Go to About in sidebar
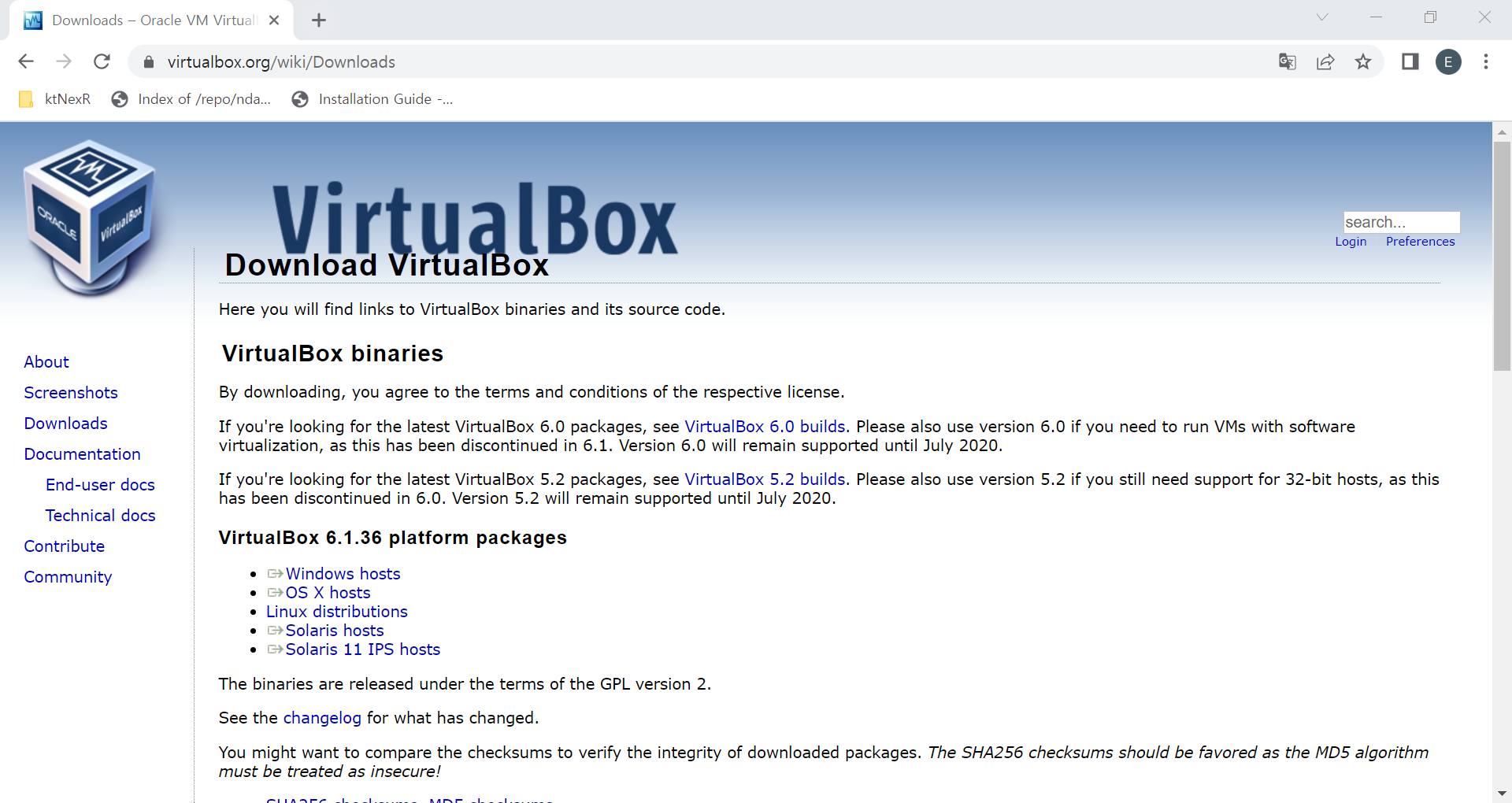Image resolution: width=1512 pixels, height=803 pixels. tap(46, 362)
